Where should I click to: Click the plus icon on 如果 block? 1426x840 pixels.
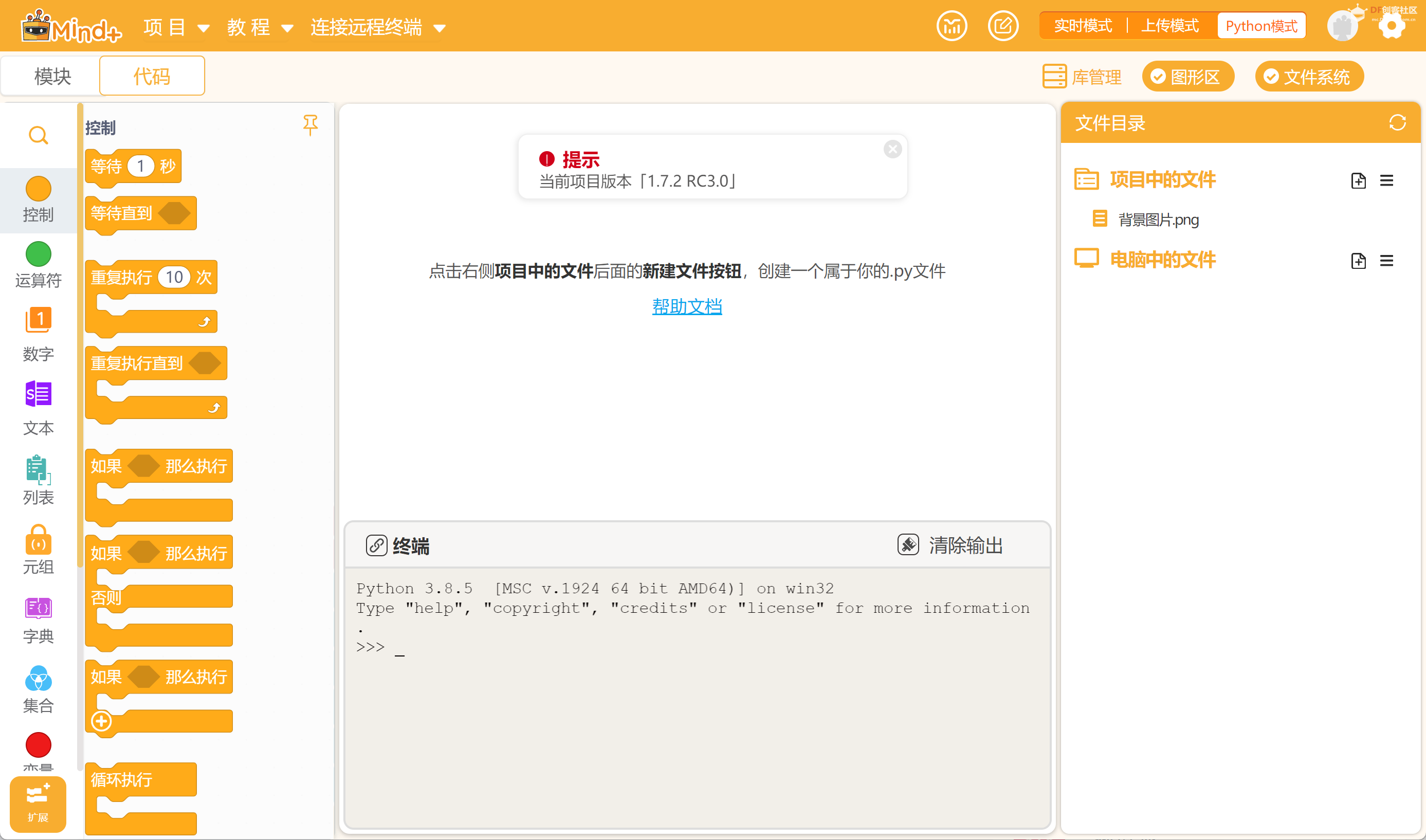pyautogui.click(x=101, y=721)
